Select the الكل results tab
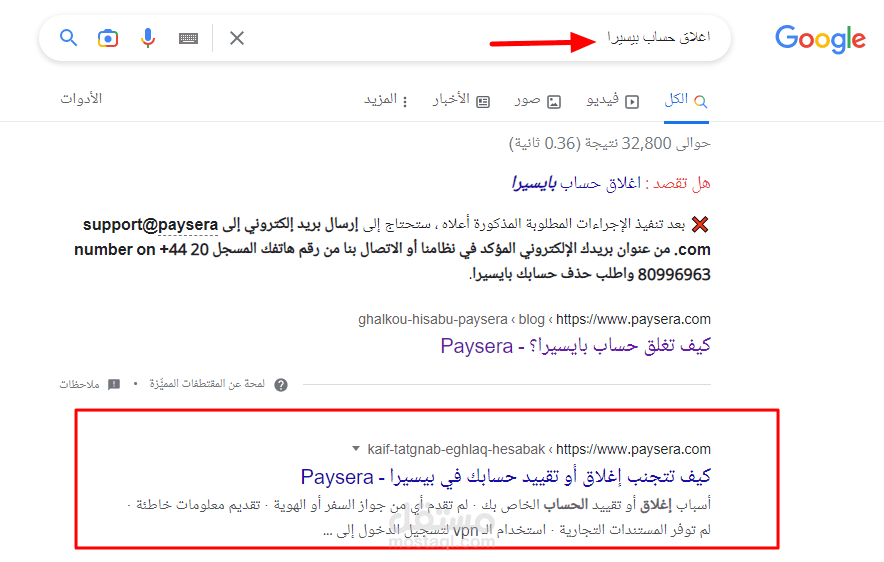 pyautogui.click(x=686, y=100)
